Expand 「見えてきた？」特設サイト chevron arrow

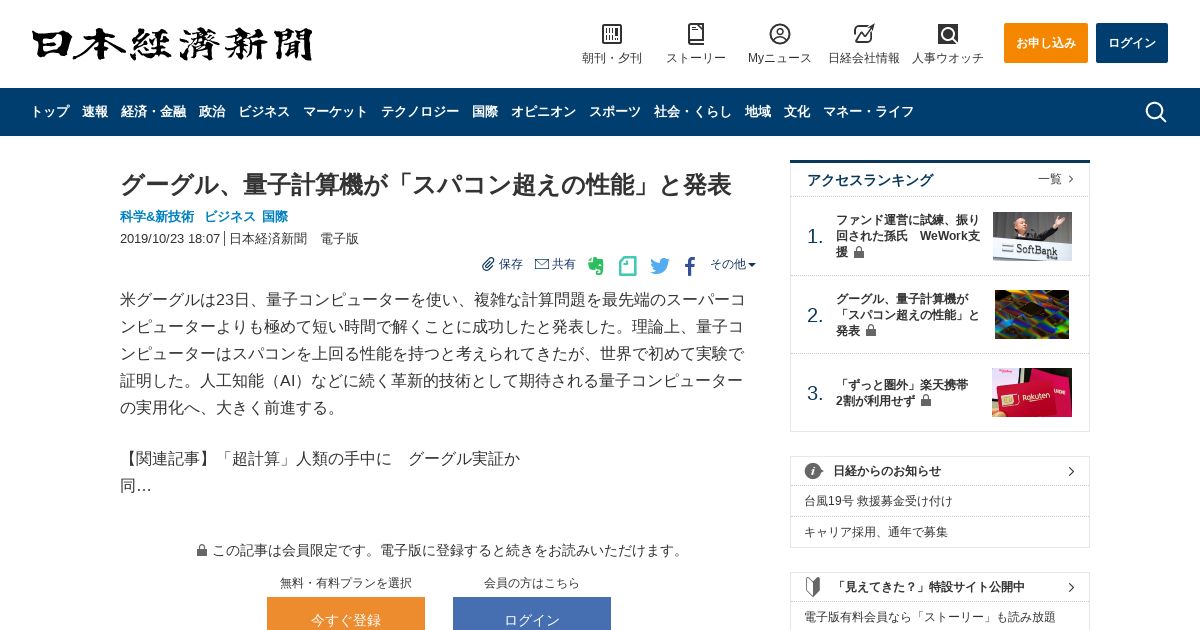click(1071, 587)
